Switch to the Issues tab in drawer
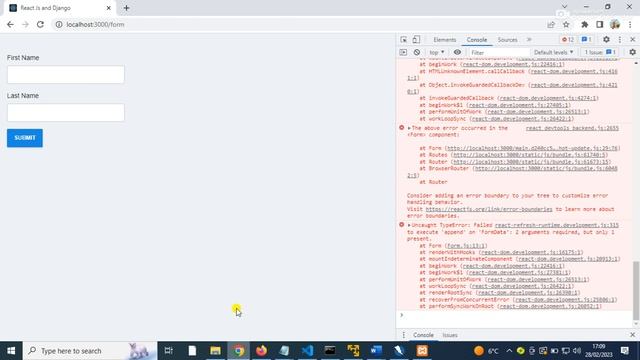Image resolution: width=640 pixels, height=360 pixels. pyautogui.click(x=450, y=335)
